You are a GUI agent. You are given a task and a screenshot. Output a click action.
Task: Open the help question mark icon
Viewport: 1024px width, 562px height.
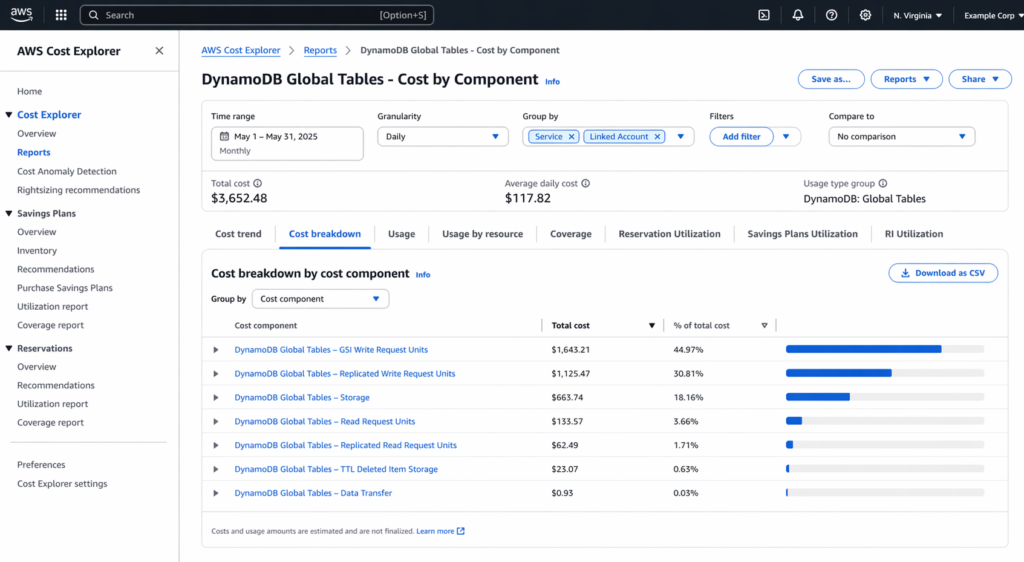831,15
